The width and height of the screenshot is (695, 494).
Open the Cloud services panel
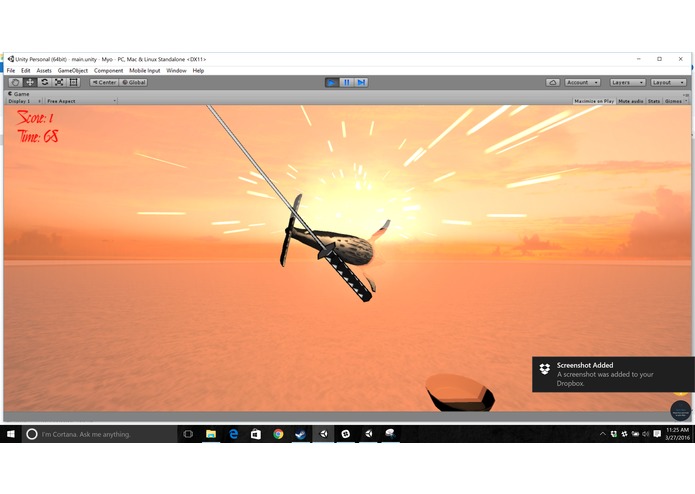553,82
